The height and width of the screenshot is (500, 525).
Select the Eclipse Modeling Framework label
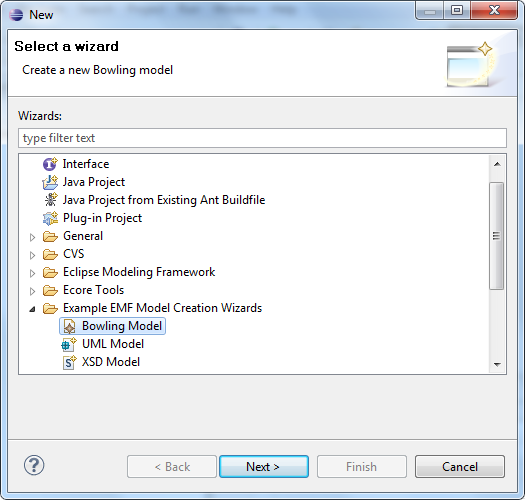pos(139,272)
